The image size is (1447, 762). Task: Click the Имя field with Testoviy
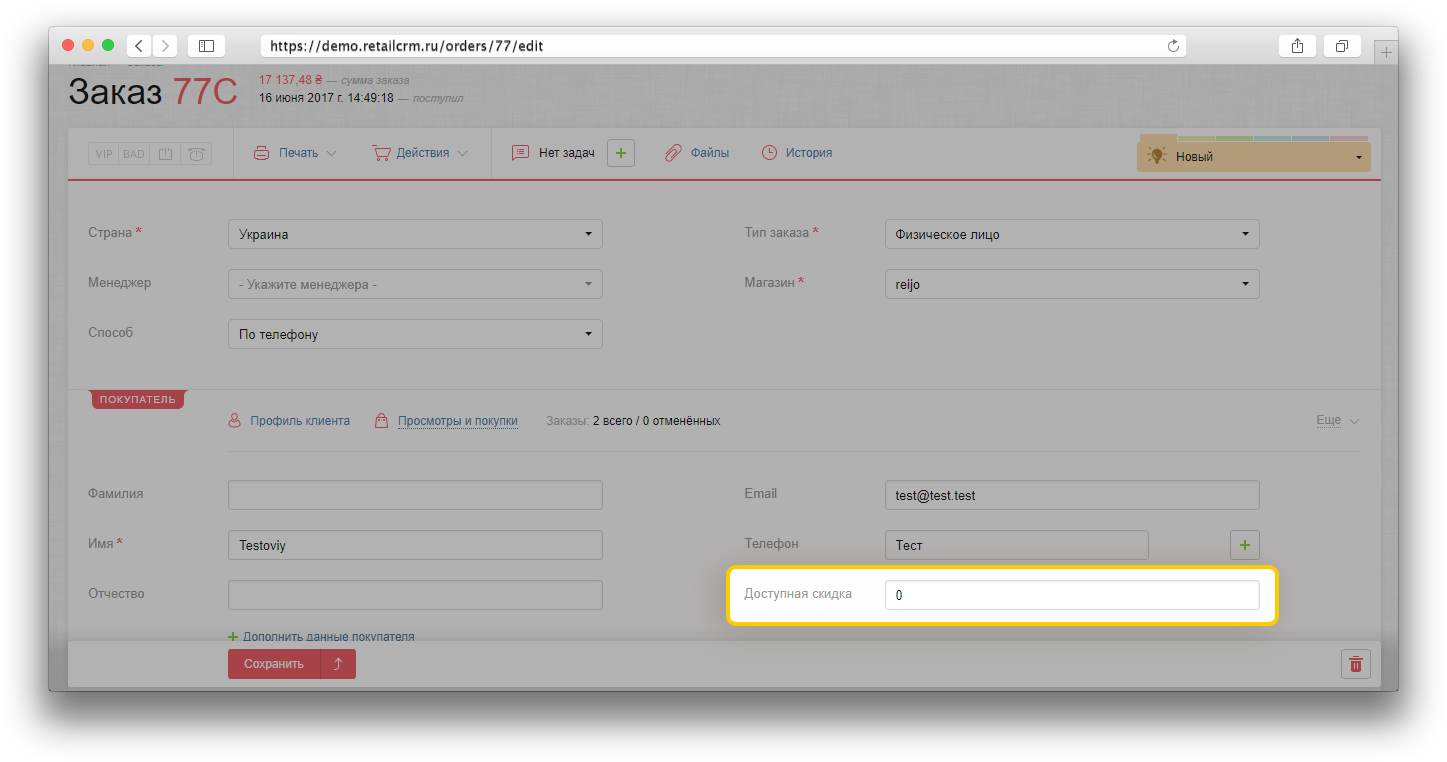point(415,545)
